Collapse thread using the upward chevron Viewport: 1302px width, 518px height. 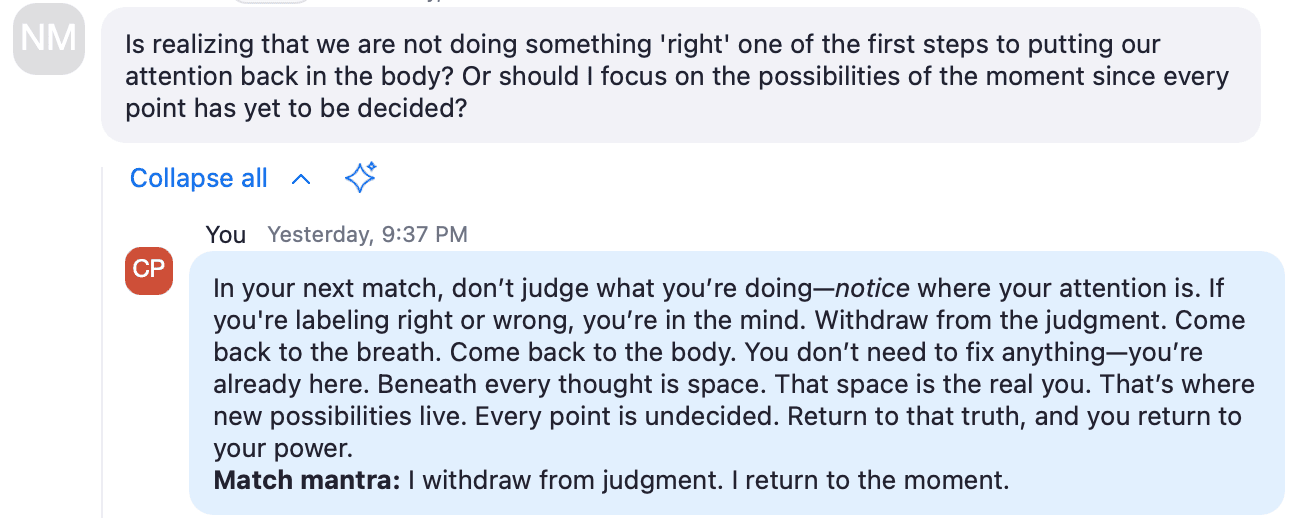pos(300,179)
